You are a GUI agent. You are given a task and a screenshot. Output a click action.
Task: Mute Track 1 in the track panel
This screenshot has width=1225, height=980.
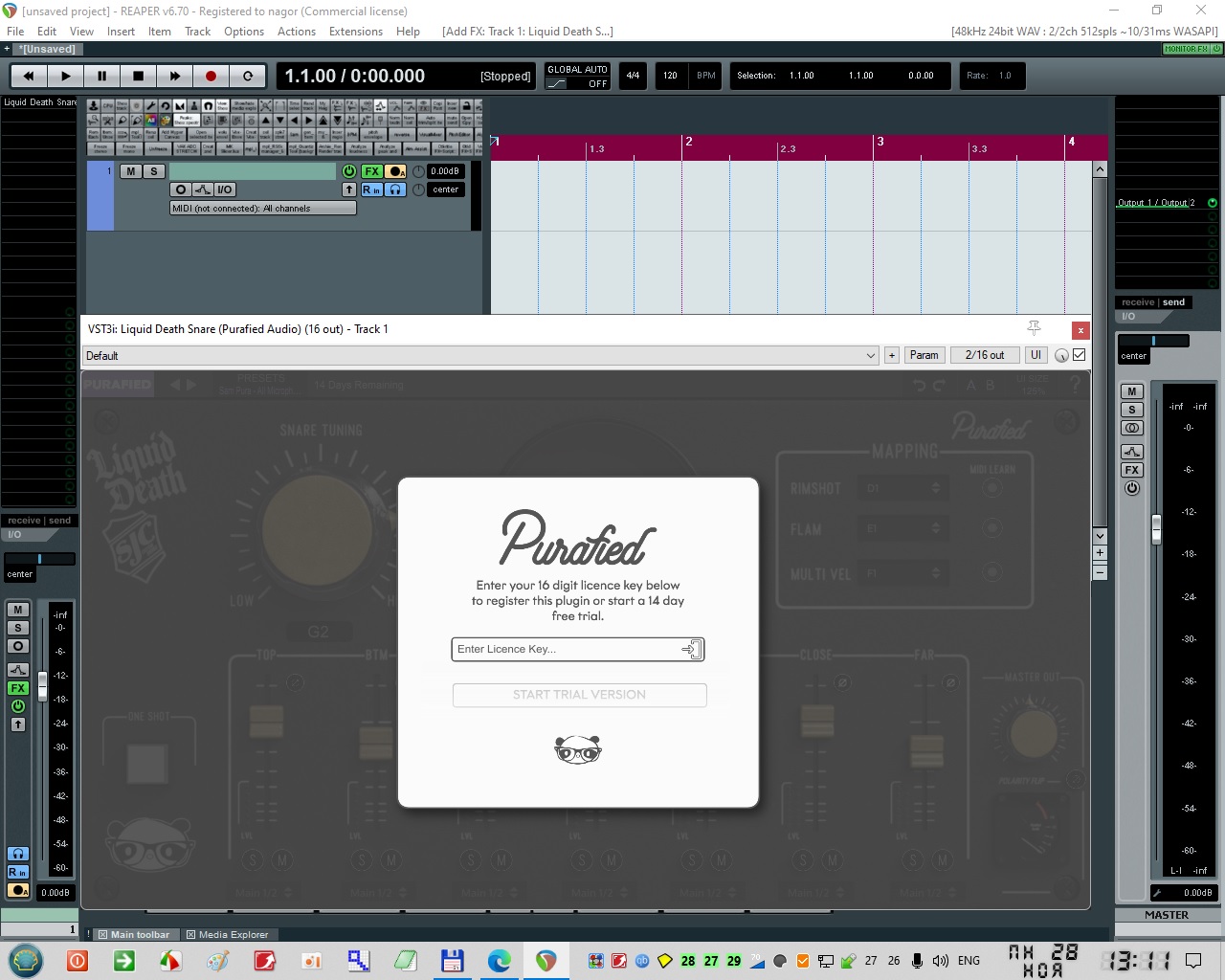coord(131,171)
